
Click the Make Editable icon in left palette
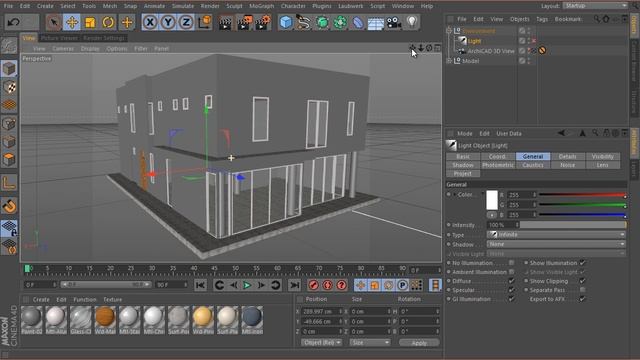coord(9,46)
